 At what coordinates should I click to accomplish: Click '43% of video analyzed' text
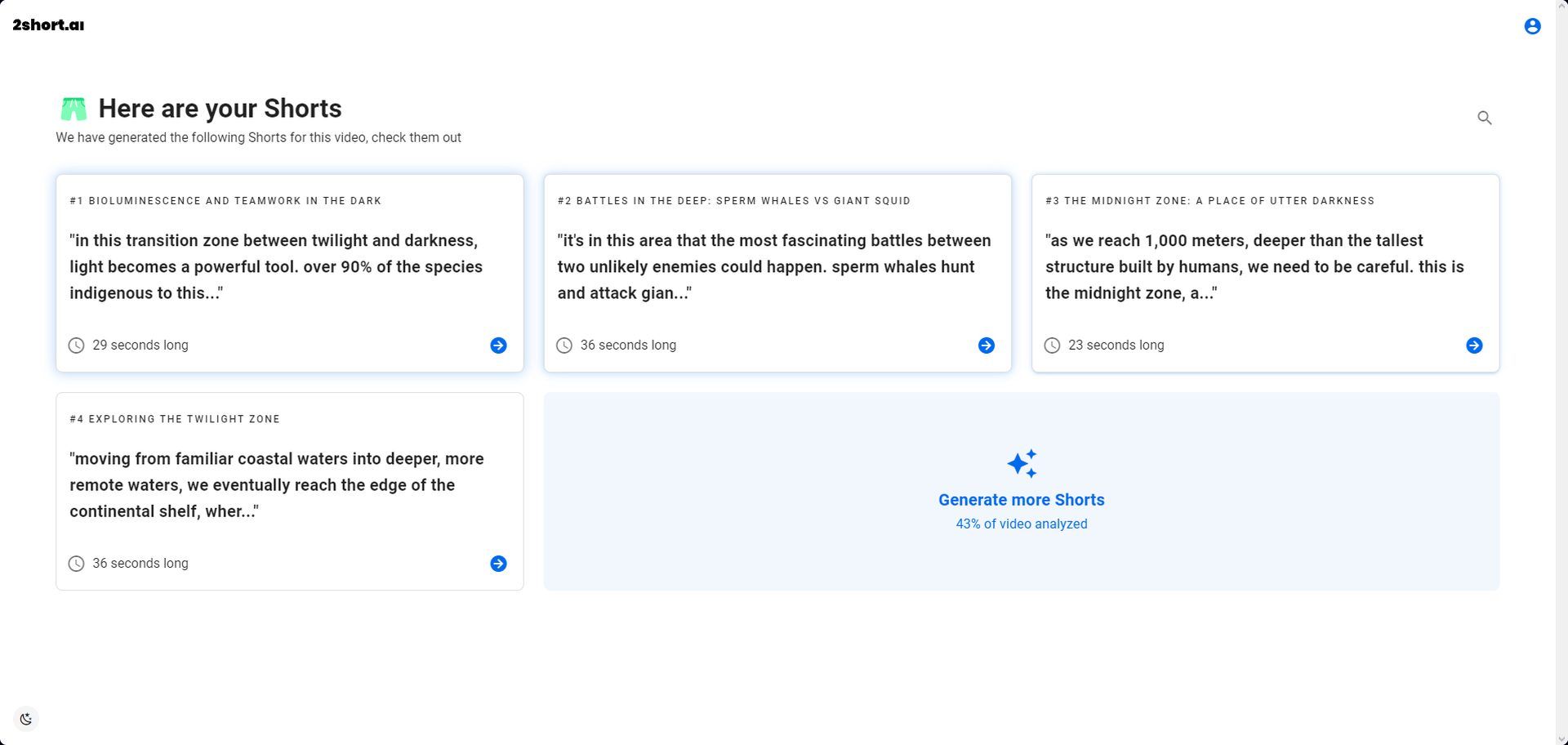[x=1022, y=524]
